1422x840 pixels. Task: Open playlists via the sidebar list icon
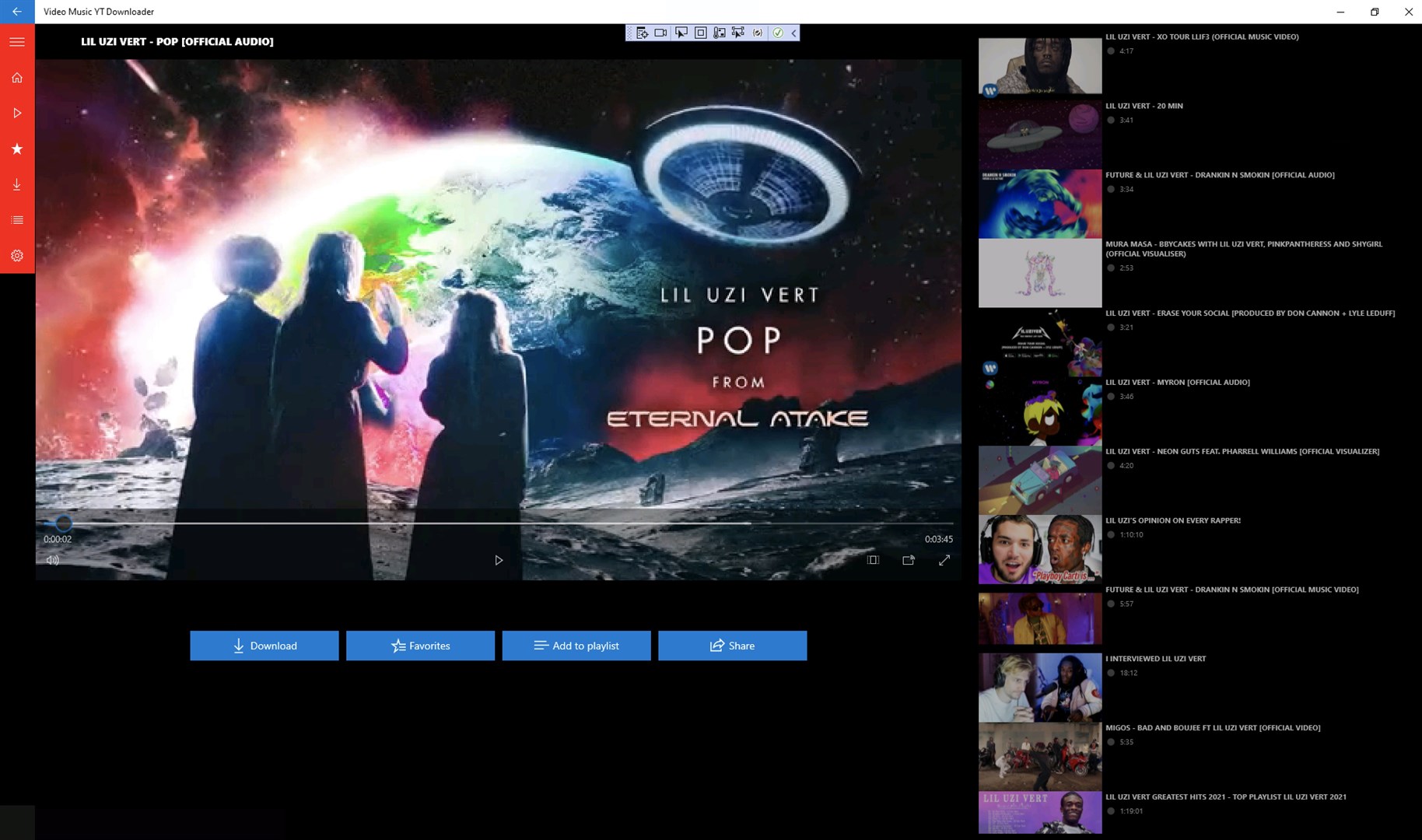(17, 220)
